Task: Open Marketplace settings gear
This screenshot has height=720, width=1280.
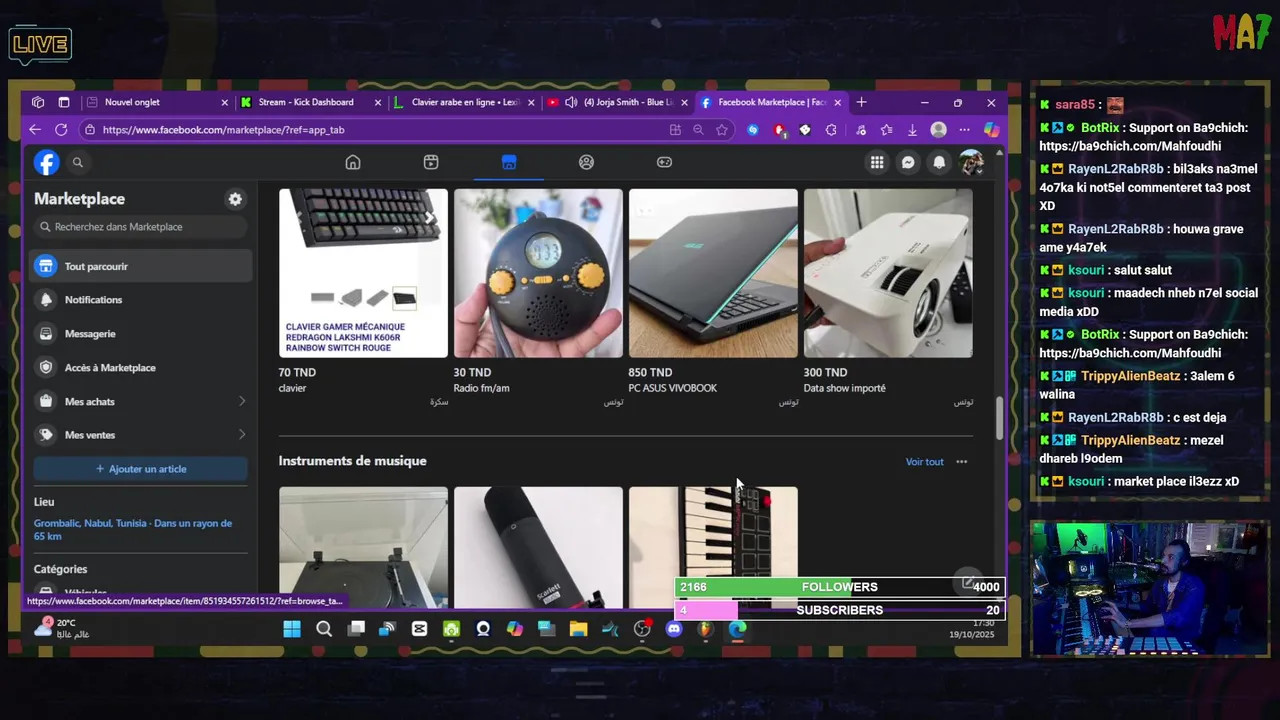Action: click(x=235, y=199)
